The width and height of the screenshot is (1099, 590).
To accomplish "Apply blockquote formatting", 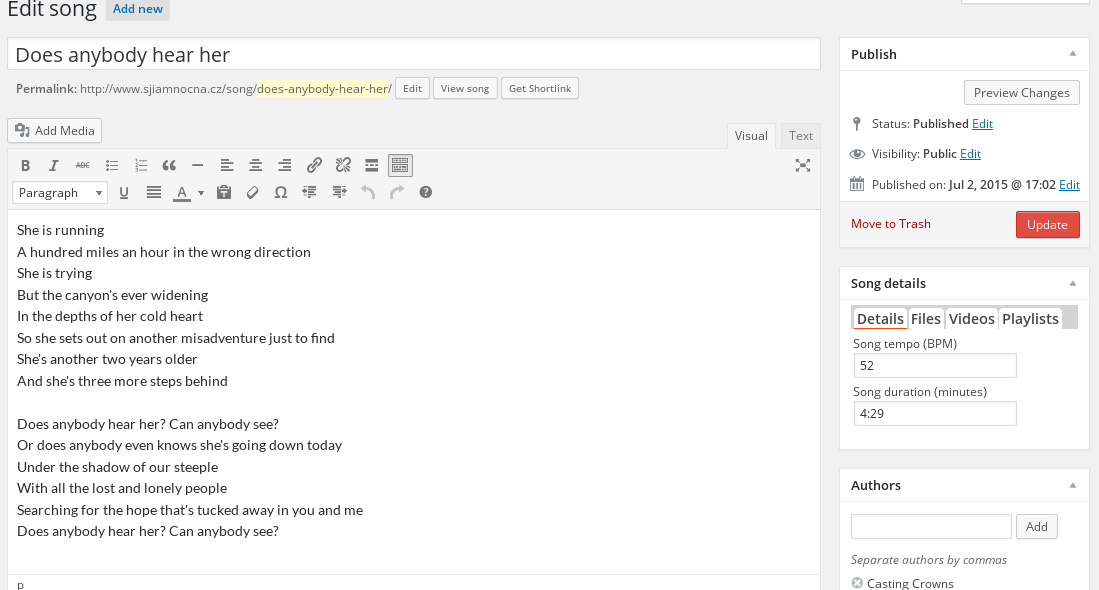I will pyautogui.click(x=169, y=165).
